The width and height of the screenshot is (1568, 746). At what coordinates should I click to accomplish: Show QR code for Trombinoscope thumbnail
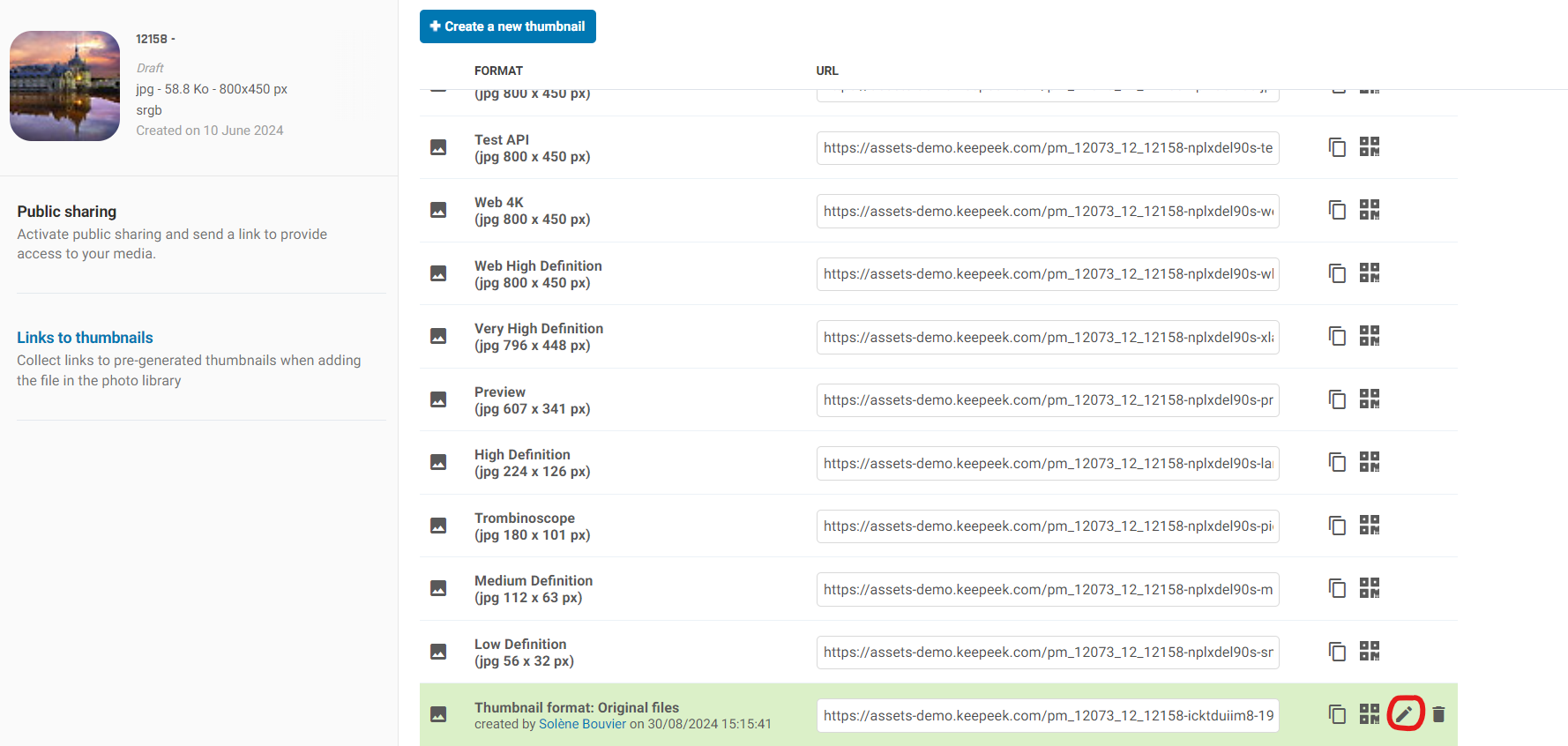click(1369, 526)
